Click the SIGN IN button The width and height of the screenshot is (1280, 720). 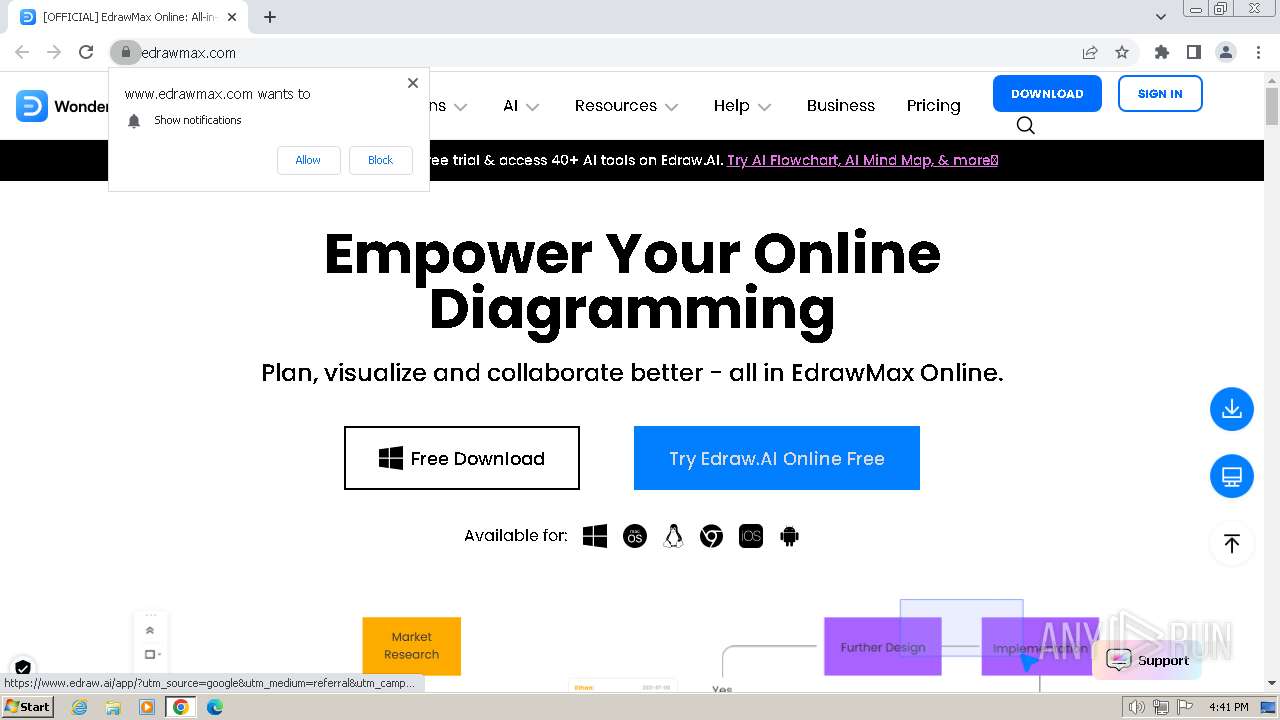(x=1160, y=93)
